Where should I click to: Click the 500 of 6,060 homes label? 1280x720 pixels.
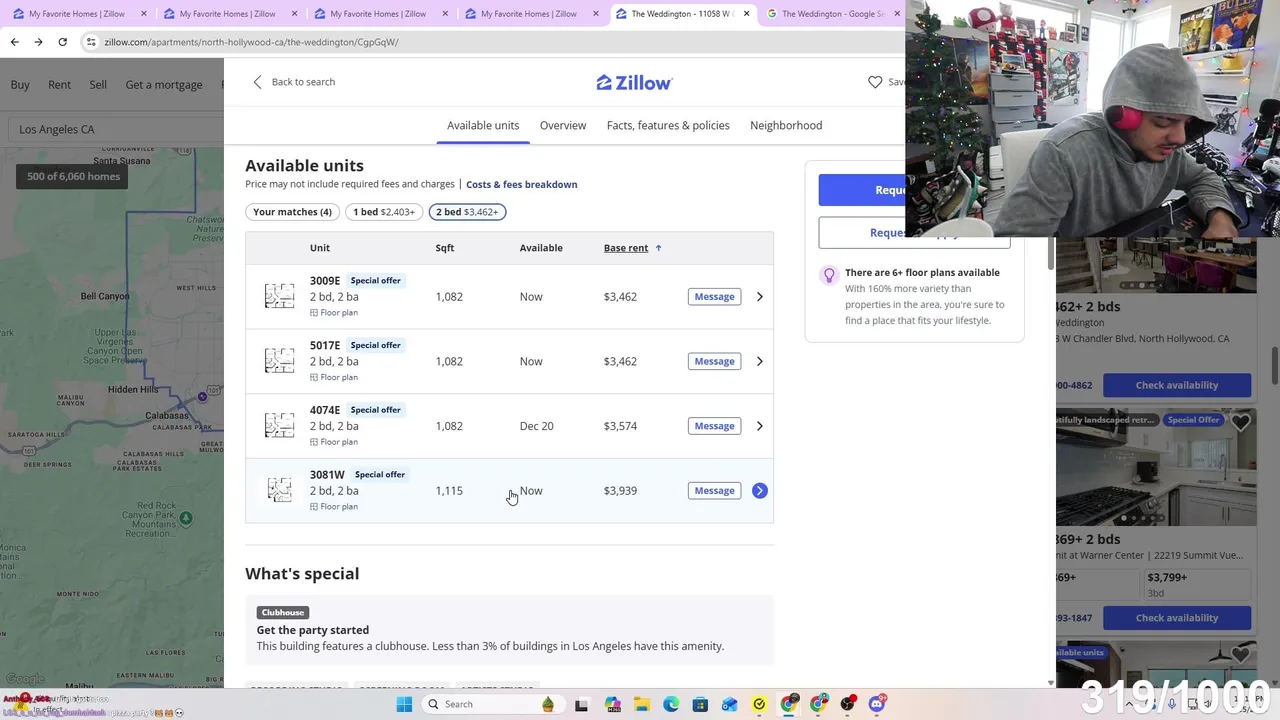click(73, 176)
